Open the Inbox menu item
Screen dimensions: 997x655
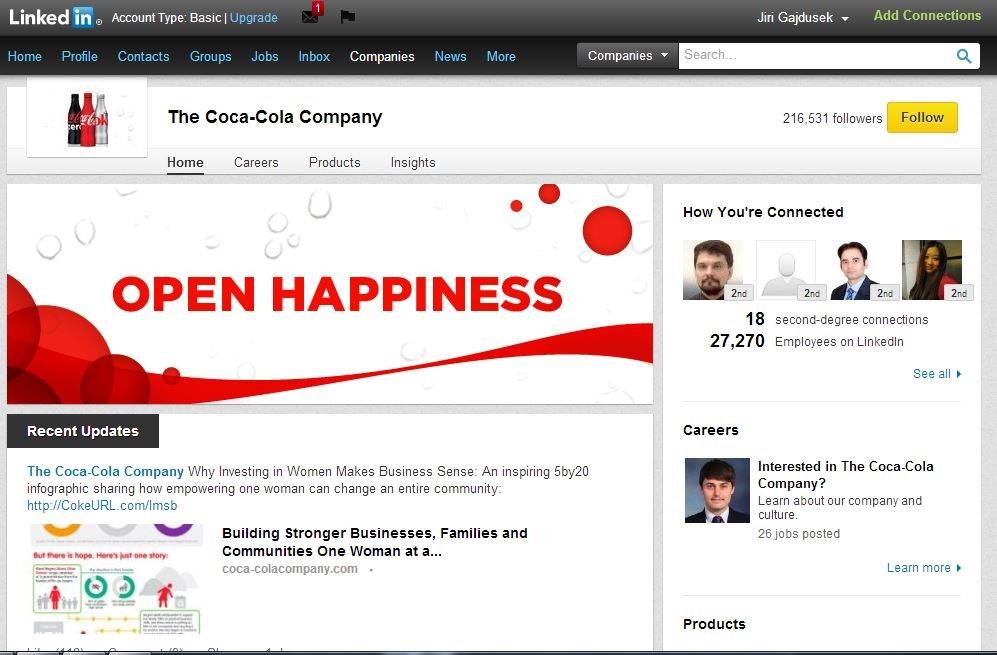point(314,56)
